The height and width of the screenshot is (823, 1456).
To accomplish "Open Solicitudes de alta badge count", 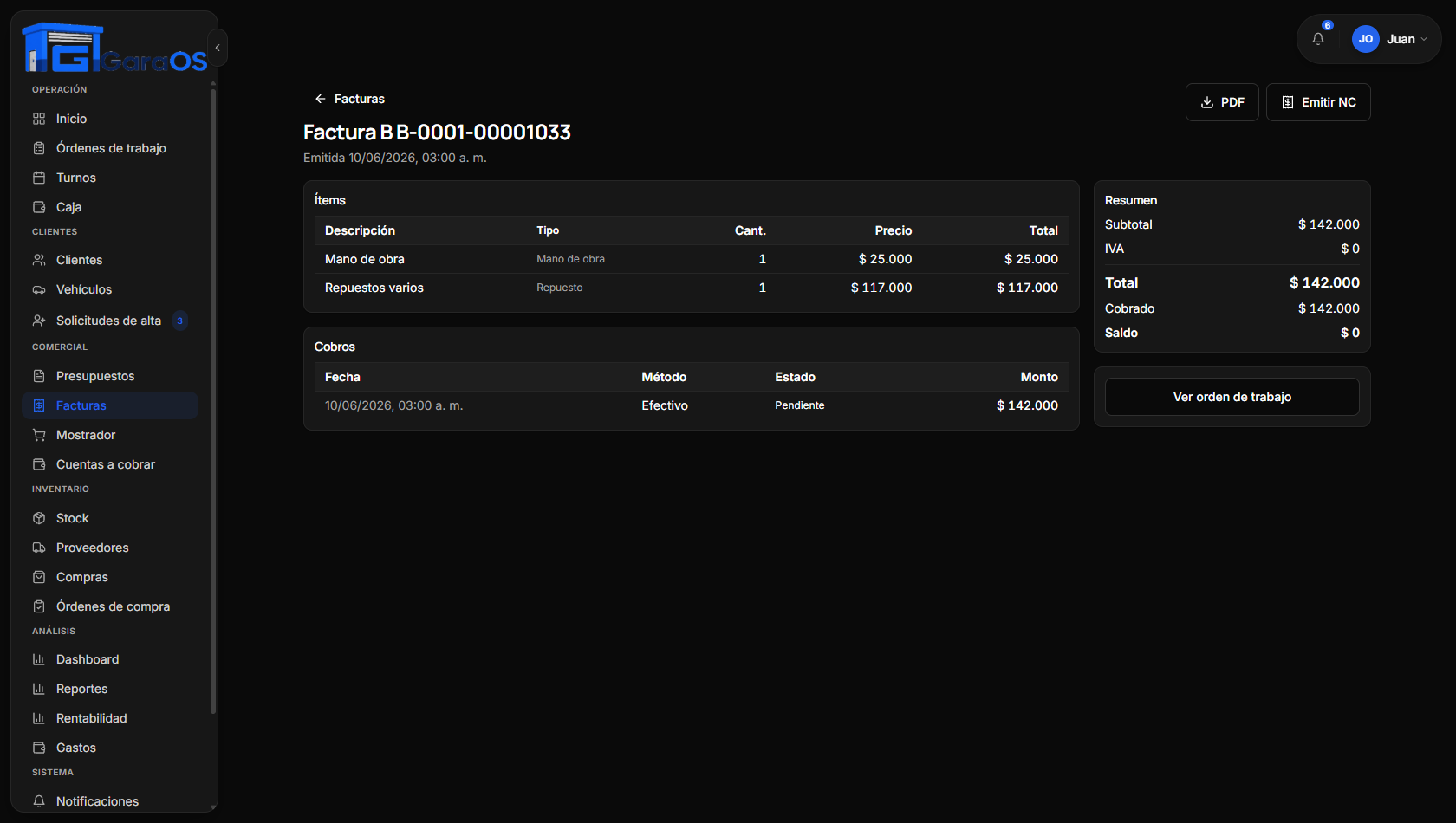I will pyautogui.click(x=180, y=321).
